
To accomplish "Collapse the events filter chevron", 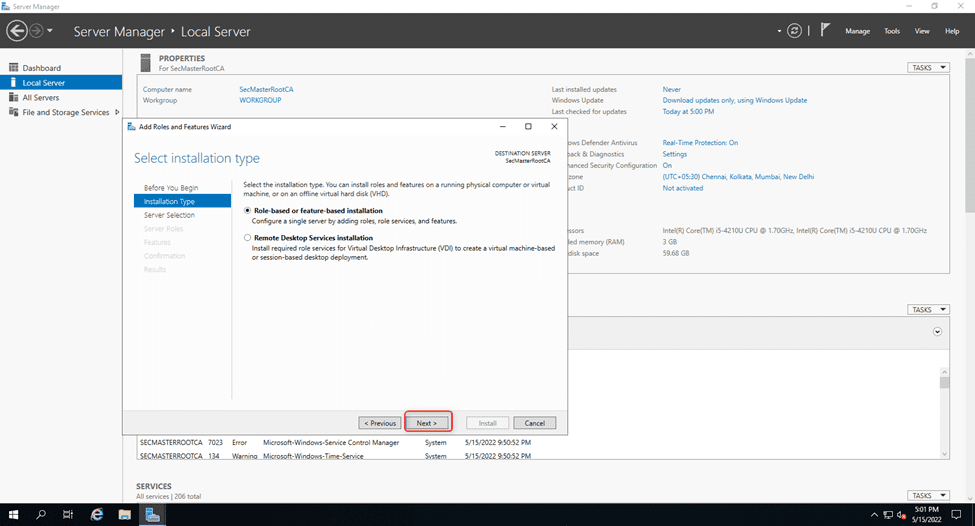I will click(937, 332).
